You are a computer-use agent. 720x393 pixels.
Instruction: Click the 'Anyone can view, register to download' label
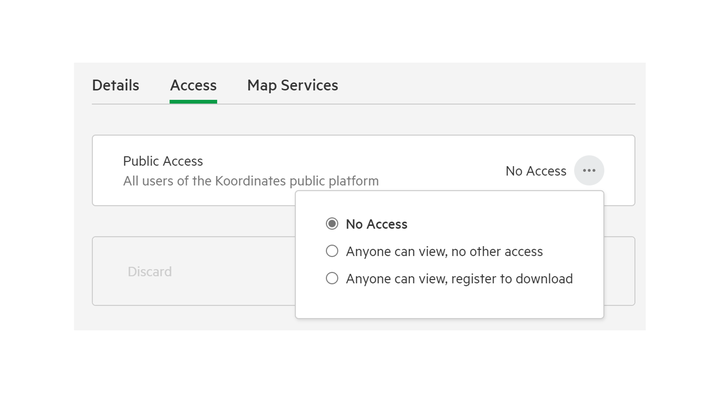459,279
